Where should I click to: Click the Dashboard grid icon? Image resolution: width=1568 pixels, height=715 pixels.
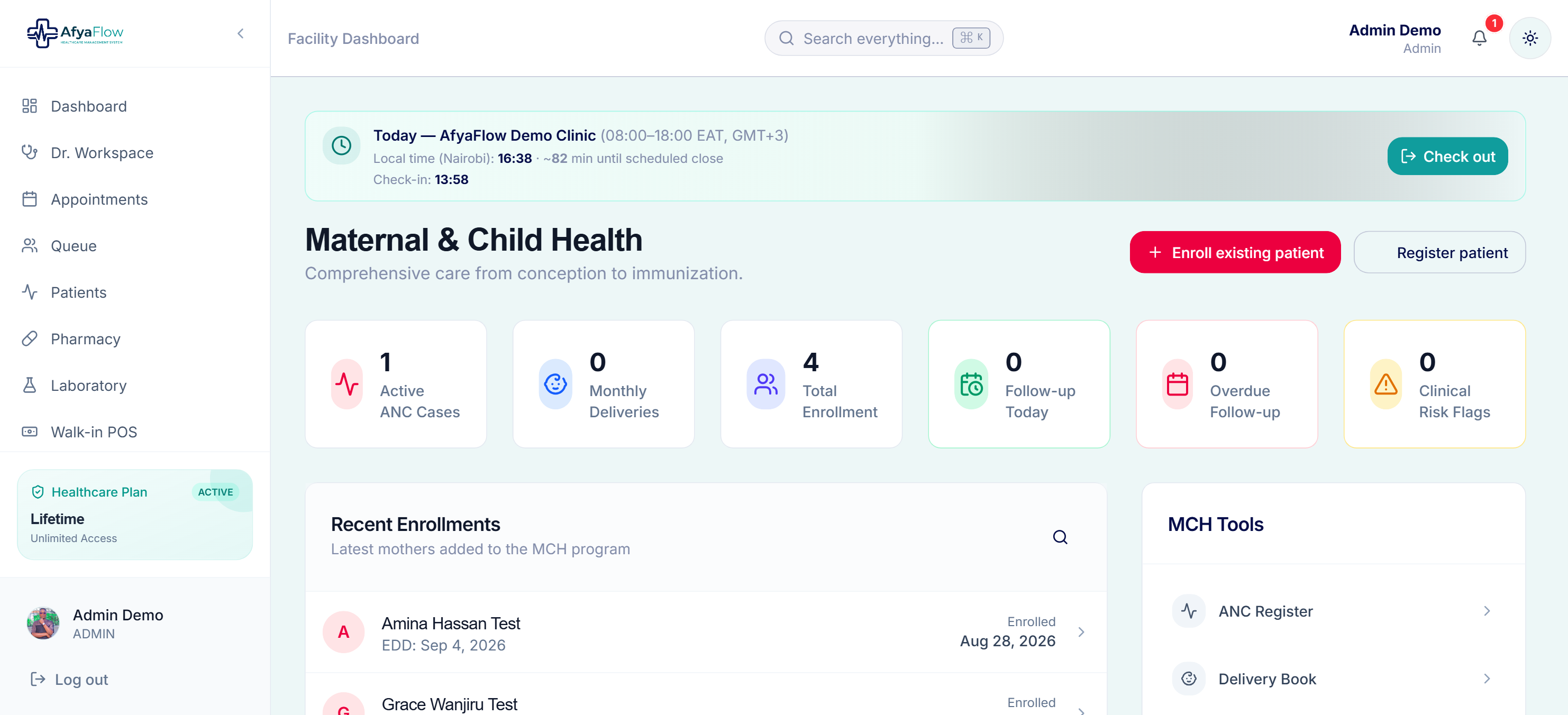pos(29,106)
